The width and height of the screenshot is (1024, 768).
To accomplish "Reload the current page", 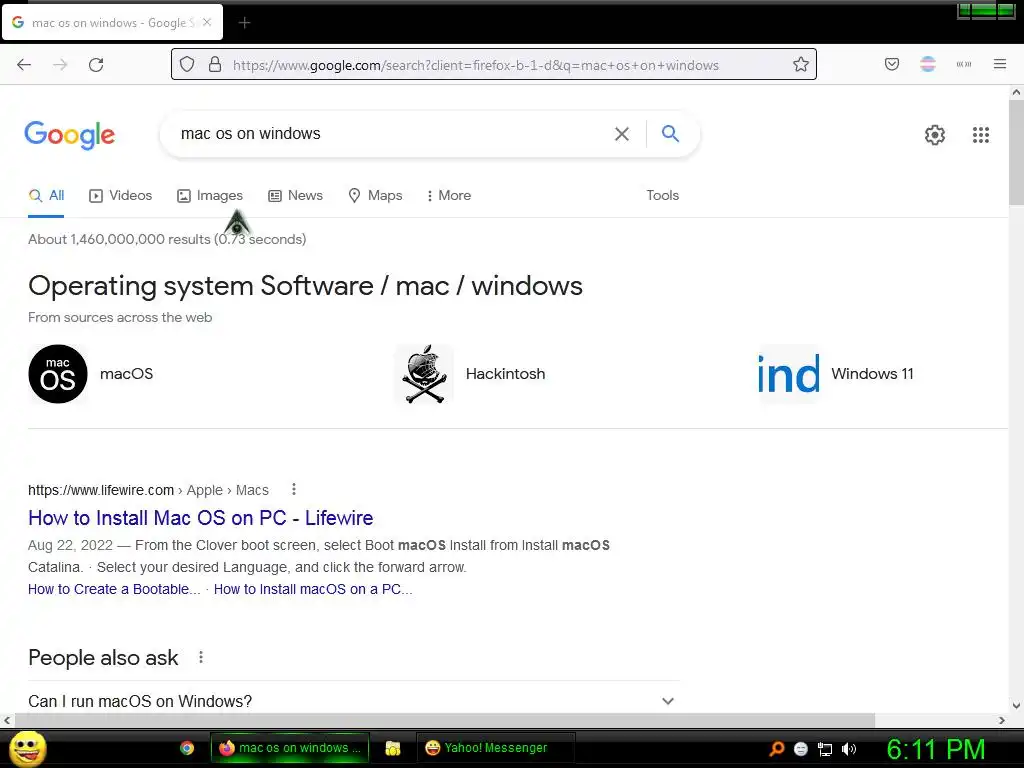I will [x=96, y=65].
